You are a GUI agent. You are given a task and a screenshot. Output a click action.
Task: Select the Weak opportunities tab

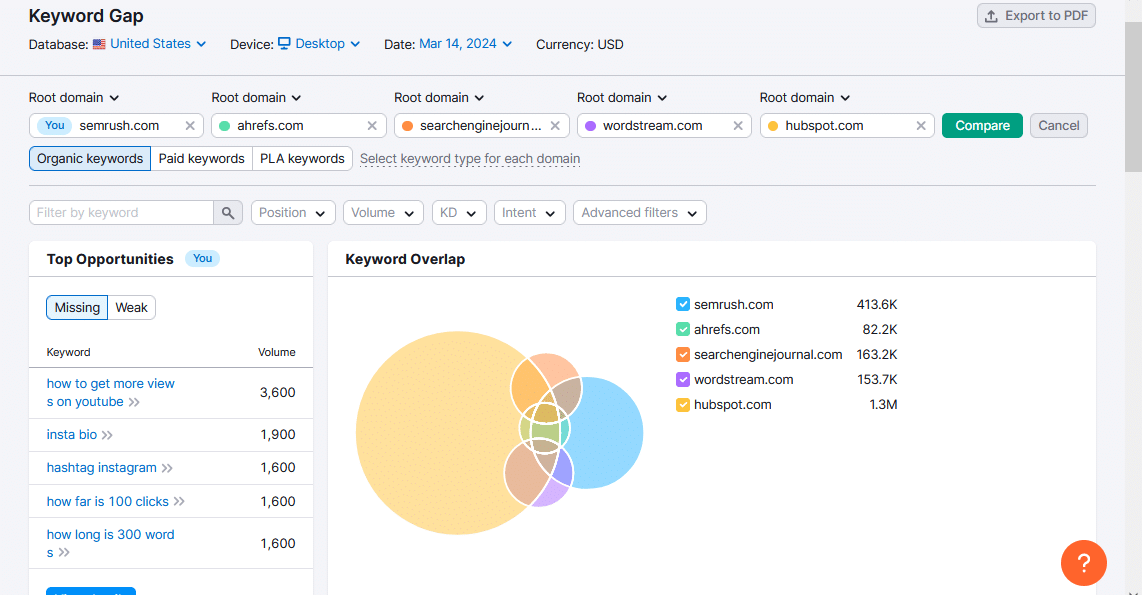131,307
